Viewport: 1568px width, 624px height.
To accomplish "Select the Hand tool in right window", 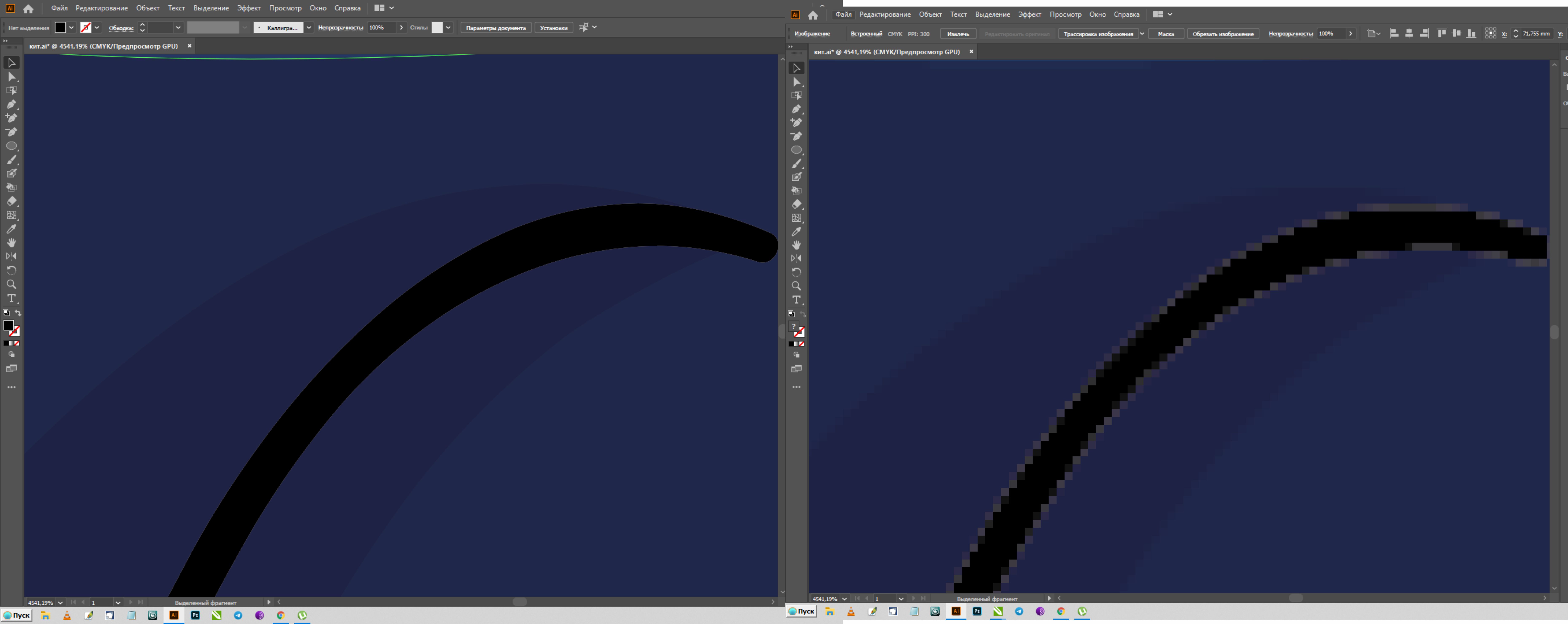I will (796, 245).
